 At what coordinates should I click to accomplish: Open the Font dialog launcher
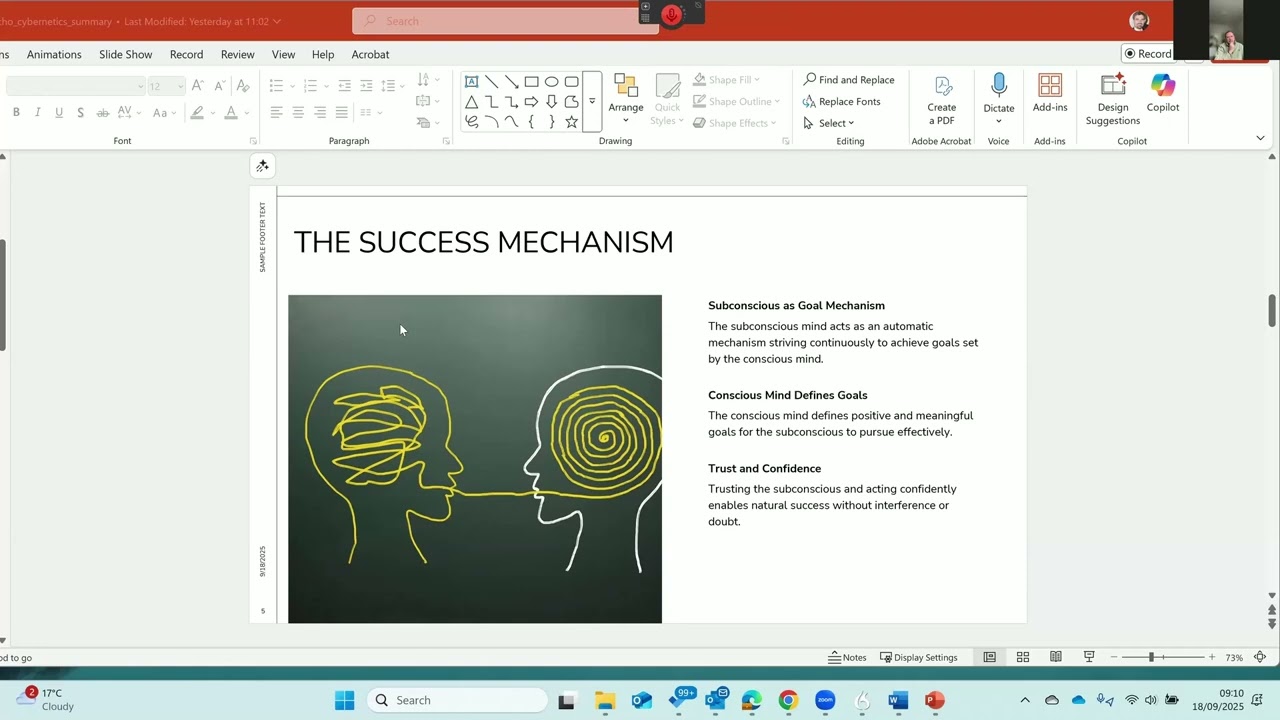[253, 141]
